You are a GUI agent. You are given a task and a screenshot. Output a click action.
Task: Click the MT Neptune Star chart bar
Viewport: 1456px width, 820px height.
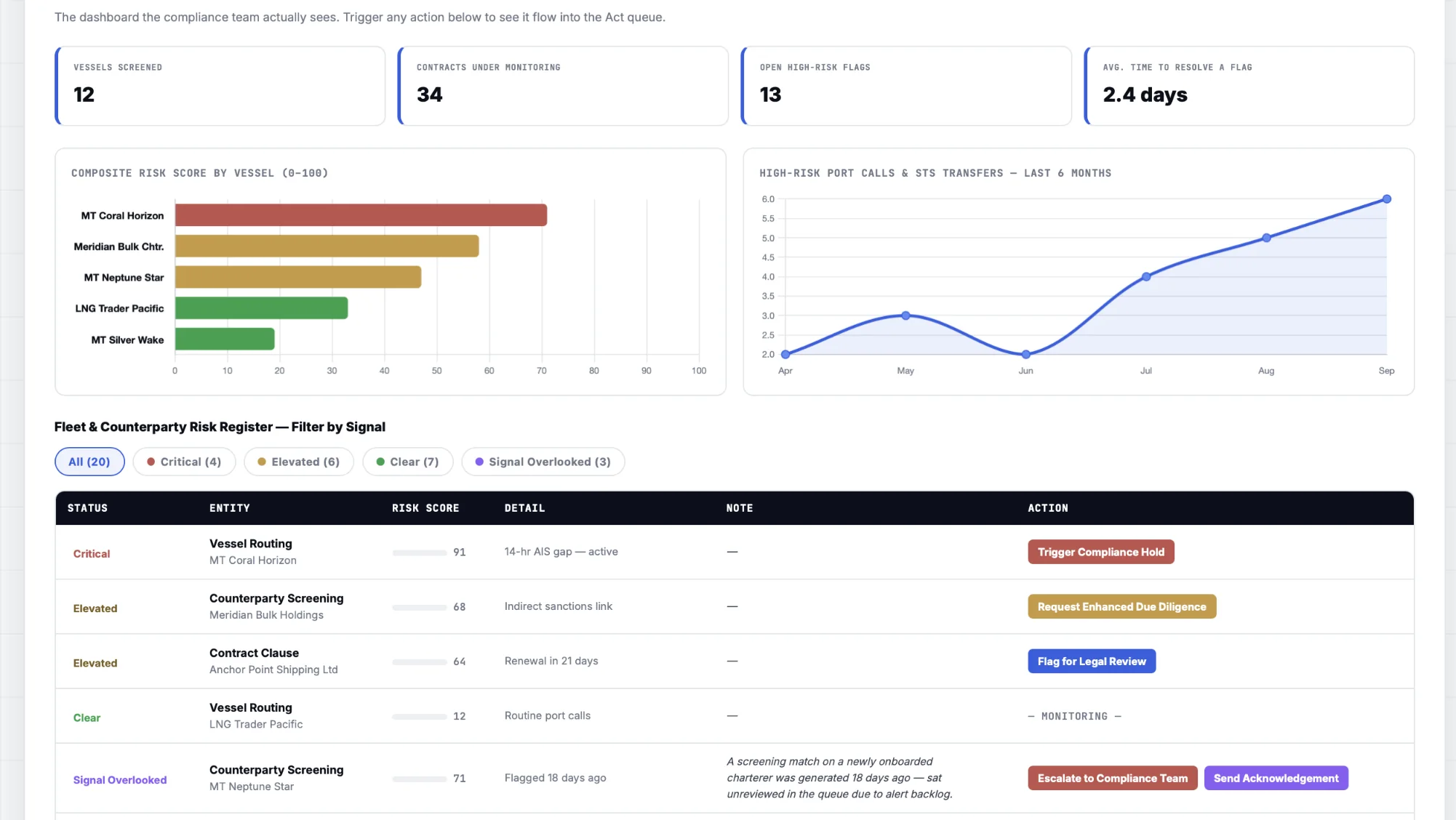[298, 277]
